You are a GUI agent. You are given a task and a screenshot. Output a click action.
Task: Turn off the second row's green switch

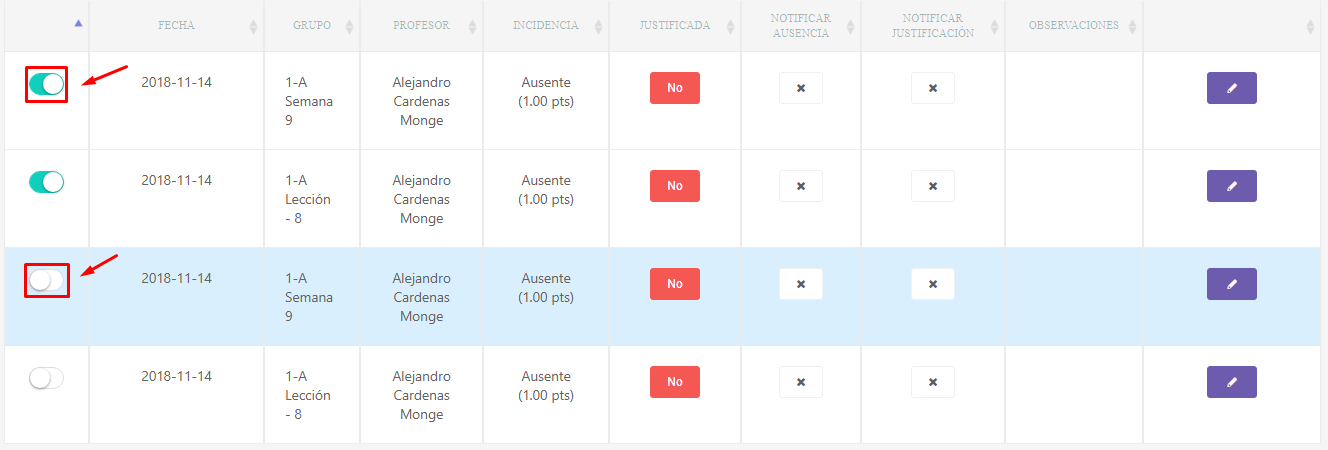pos(46,181)
